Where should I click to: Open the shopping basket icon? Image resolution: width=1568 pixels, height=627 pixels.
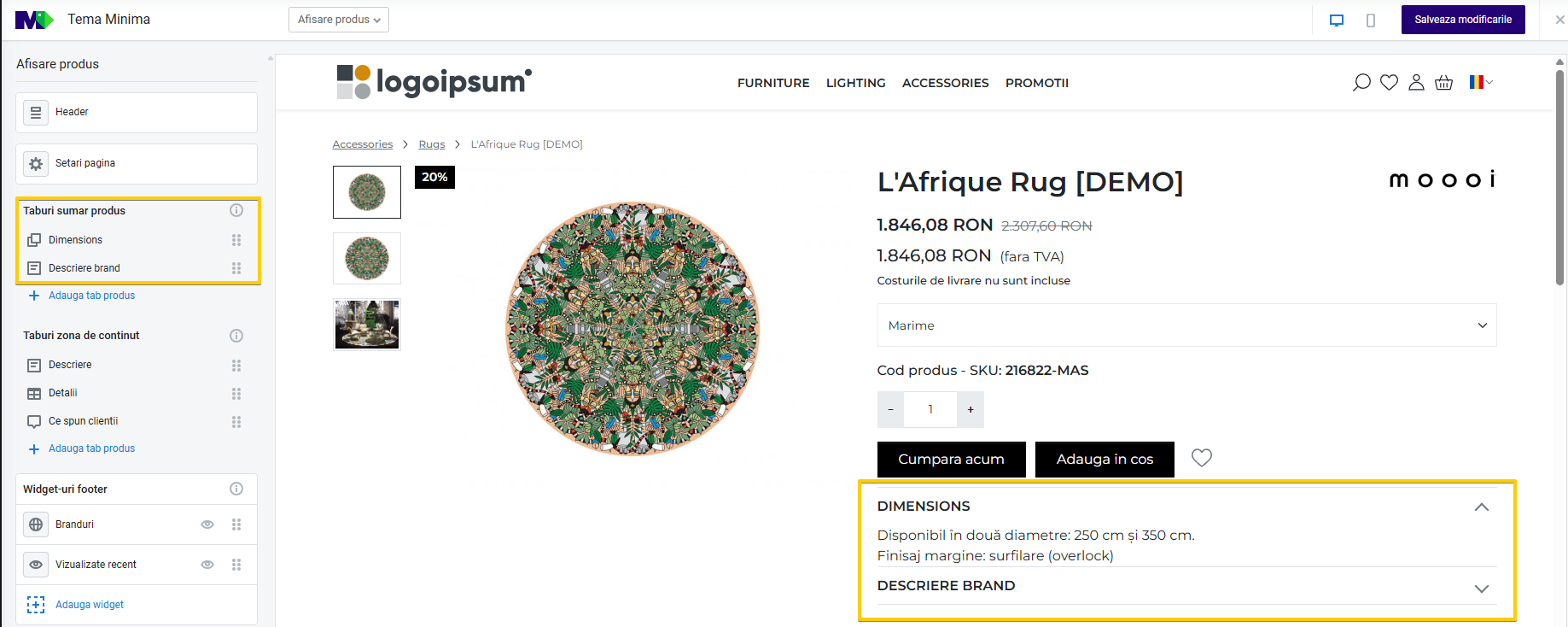1443,83
